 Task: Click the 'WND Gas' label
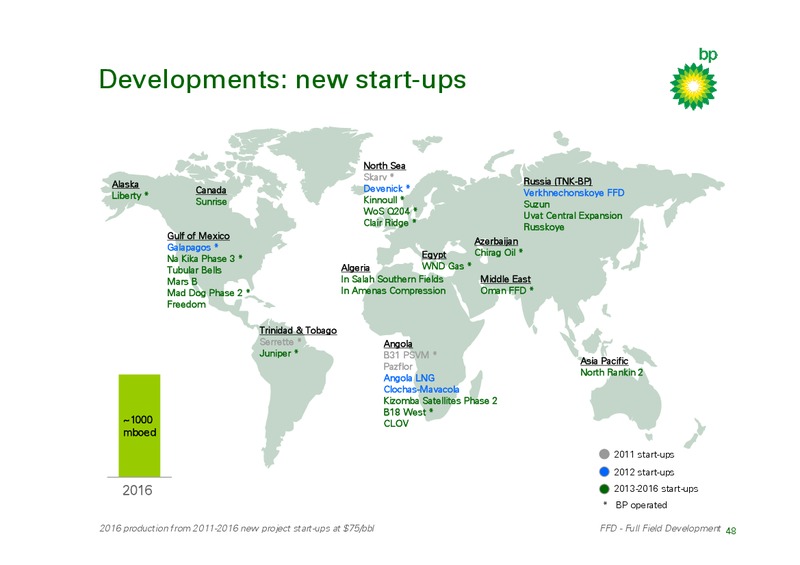click(x=442, y=266)
